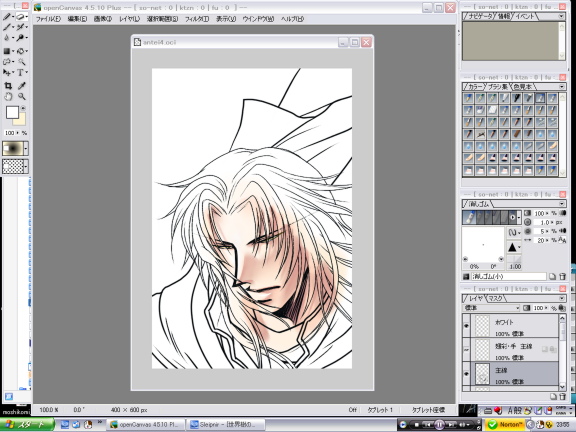Select the Magic wand tool
This screenshot has height=432, width=576.
click(x=21, y=62)
